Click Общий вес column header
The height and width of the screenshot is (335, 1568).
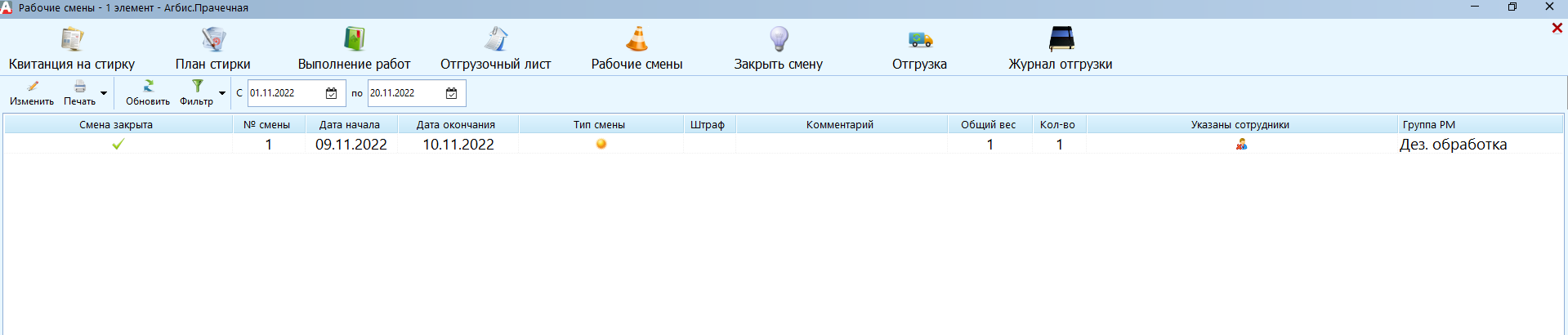(989, 124)
